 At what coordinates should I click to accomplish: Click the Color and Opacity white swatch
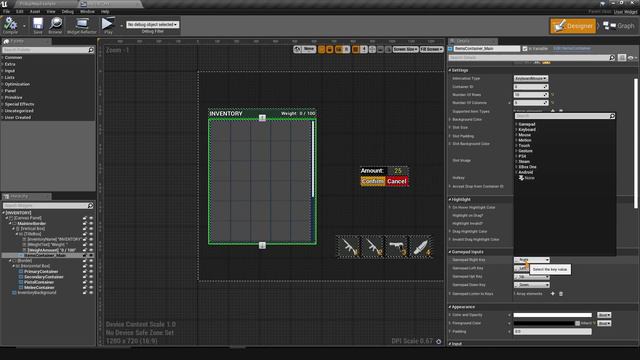point(552,315)
